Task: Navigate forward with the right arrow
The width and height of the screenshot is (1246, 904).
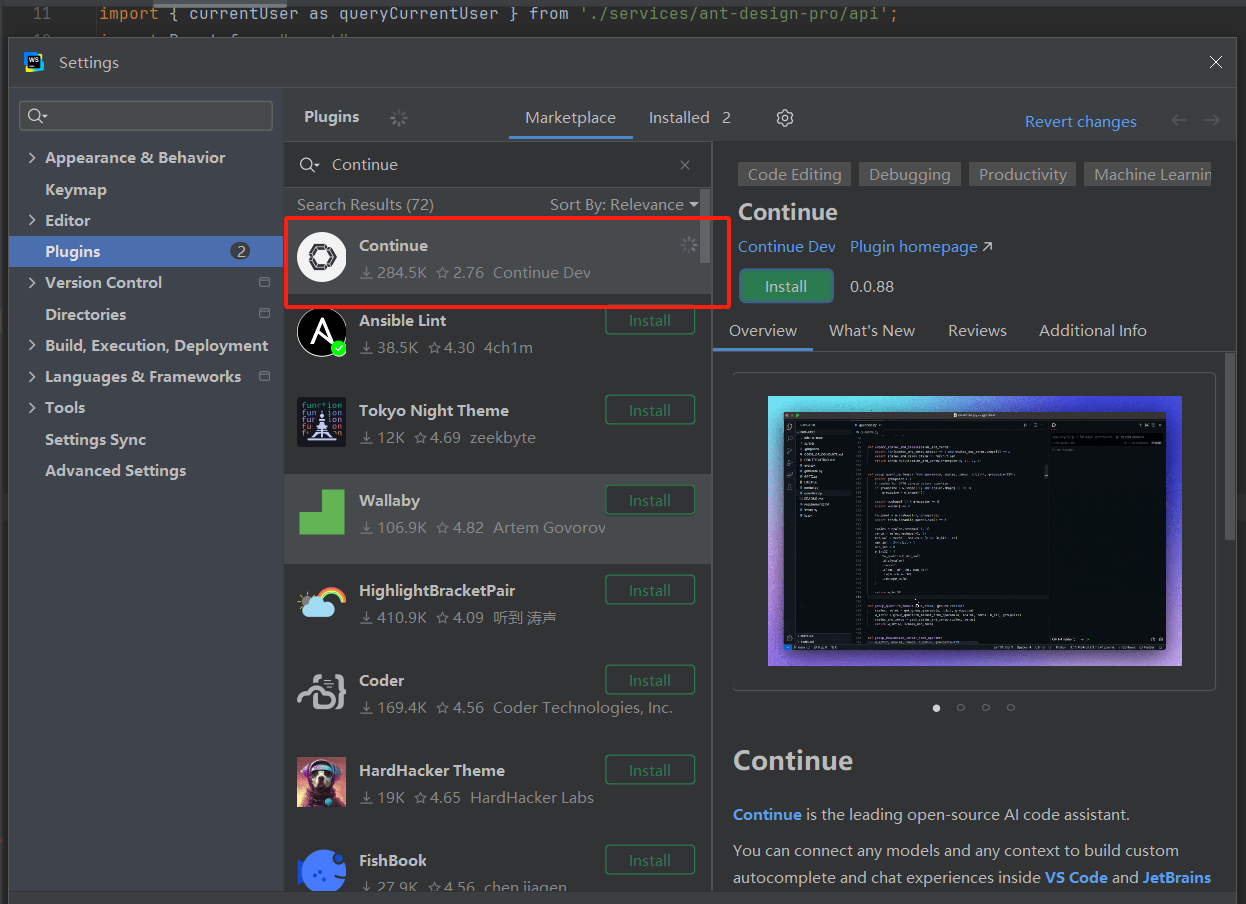Action: tap(1212, 120)
